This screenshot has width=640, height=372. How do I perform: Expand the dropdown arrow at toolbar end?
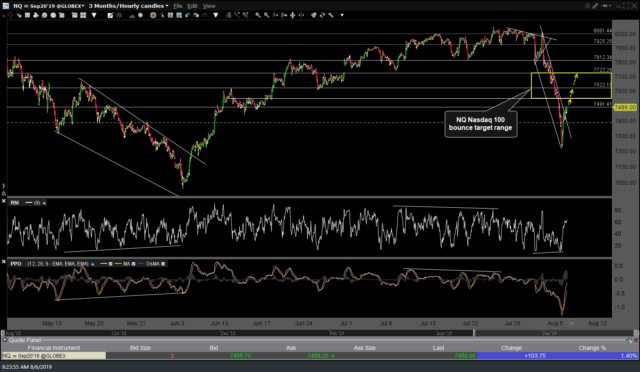[x=342, y=15]
